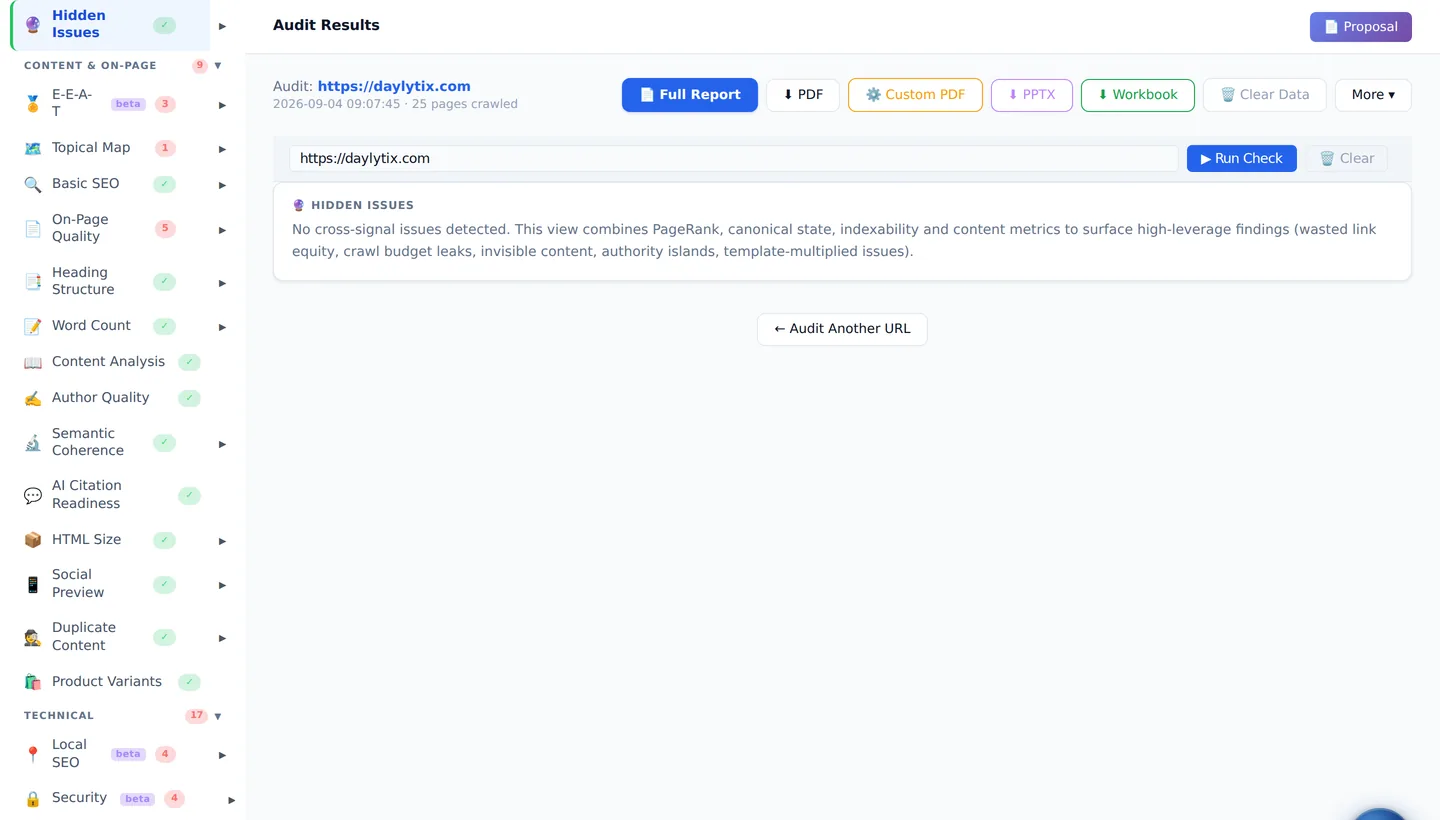This screenshot has height=820, width=1440.
Task: Click the E-E-A-T medal icon
Action: pyautogui.click(x=33, y=103)
